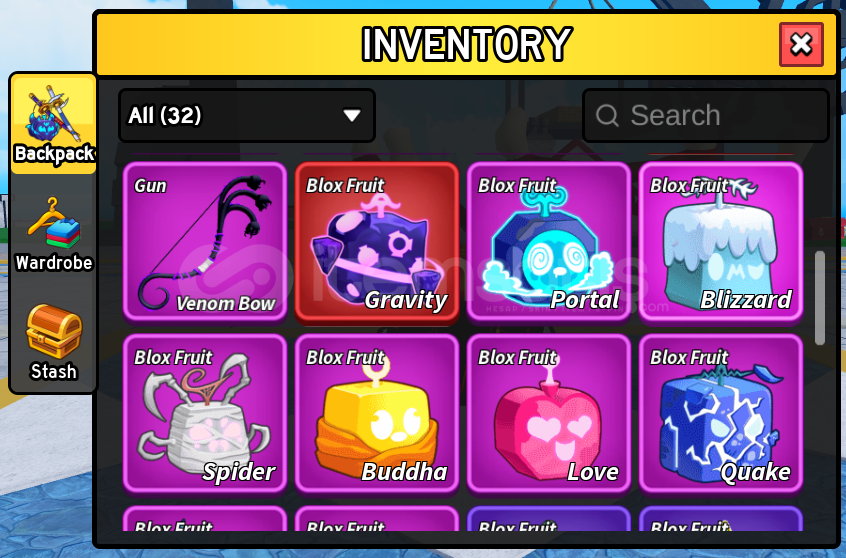Select partially visible violet item in bottom row, last column
This screenshot has width=846, height=558.
(x=721, y=519)
